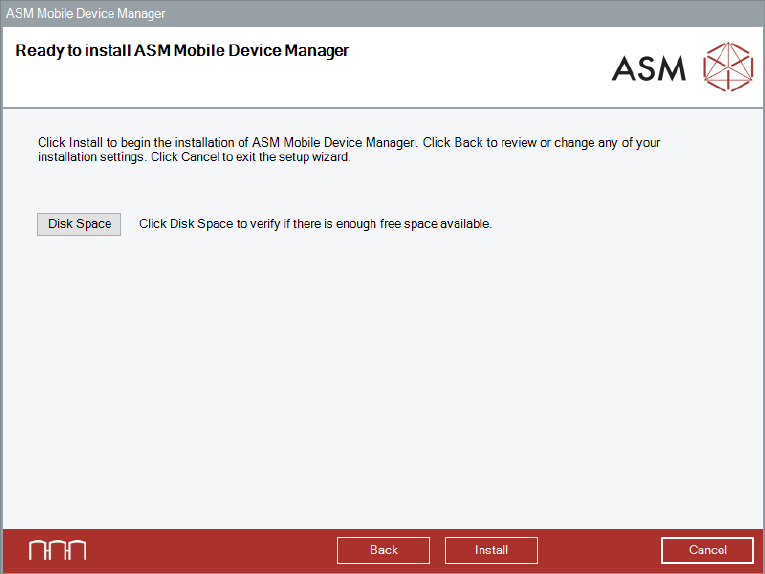Go back with the Back button

tap(383, 550)
